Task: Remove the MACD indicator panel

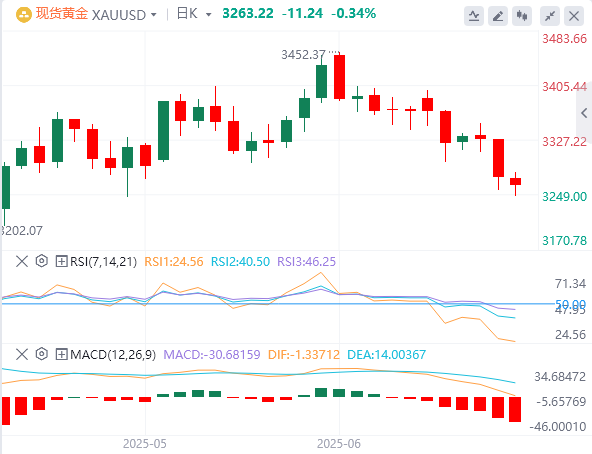Action: (22, 354)
